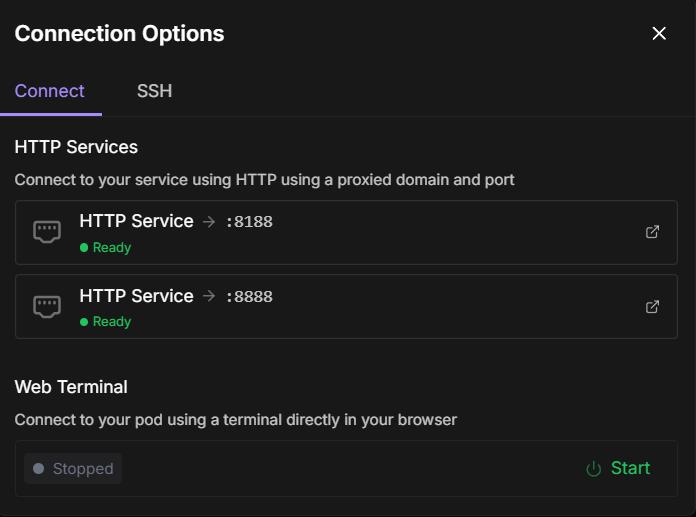Click the :8888 port label
Screen dimensions: 696x517
[x=249, y=296]
